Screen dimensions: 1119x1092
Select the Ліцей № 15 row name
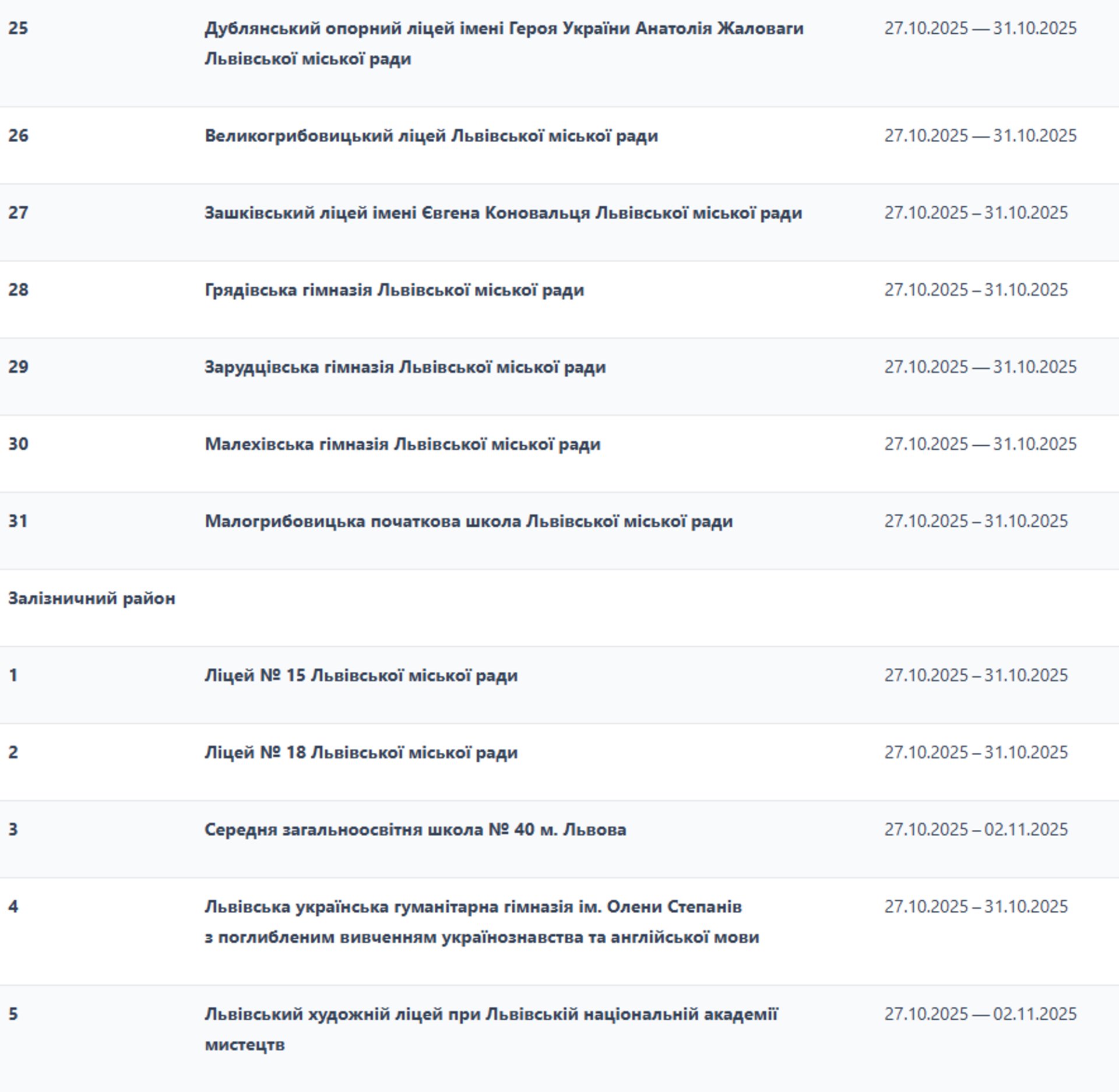[x=361, y=675]
